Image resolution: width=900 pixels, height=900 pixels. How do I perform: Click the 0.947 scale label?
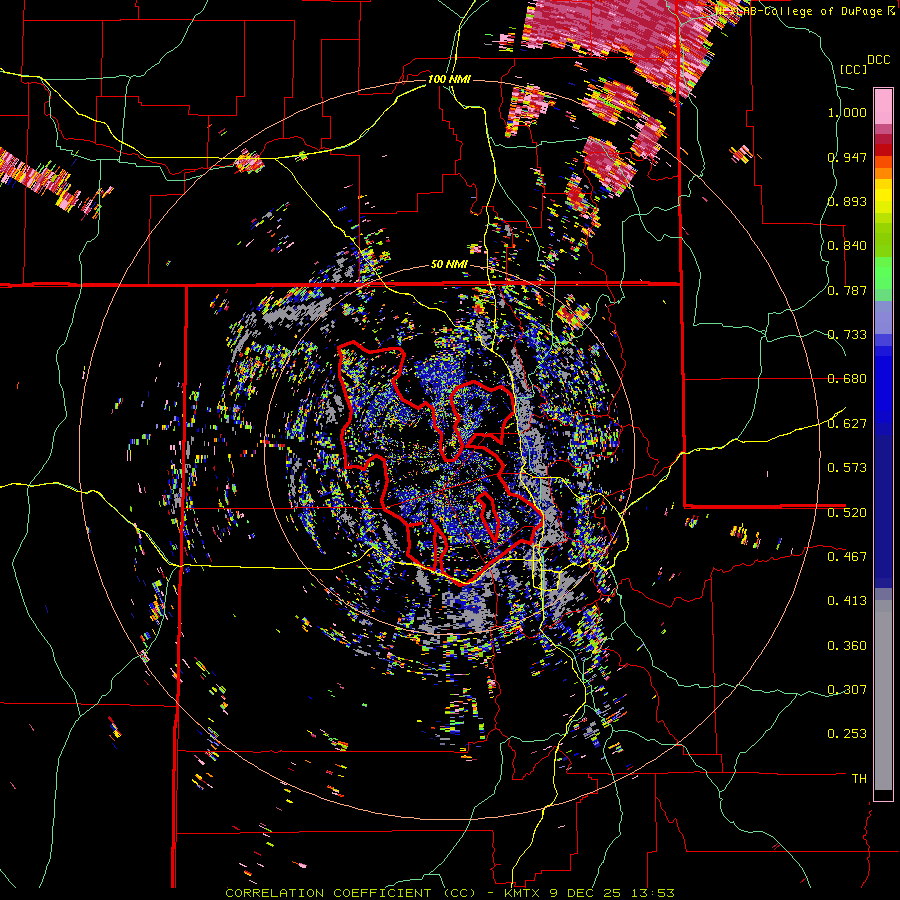[x=847, y=157]
